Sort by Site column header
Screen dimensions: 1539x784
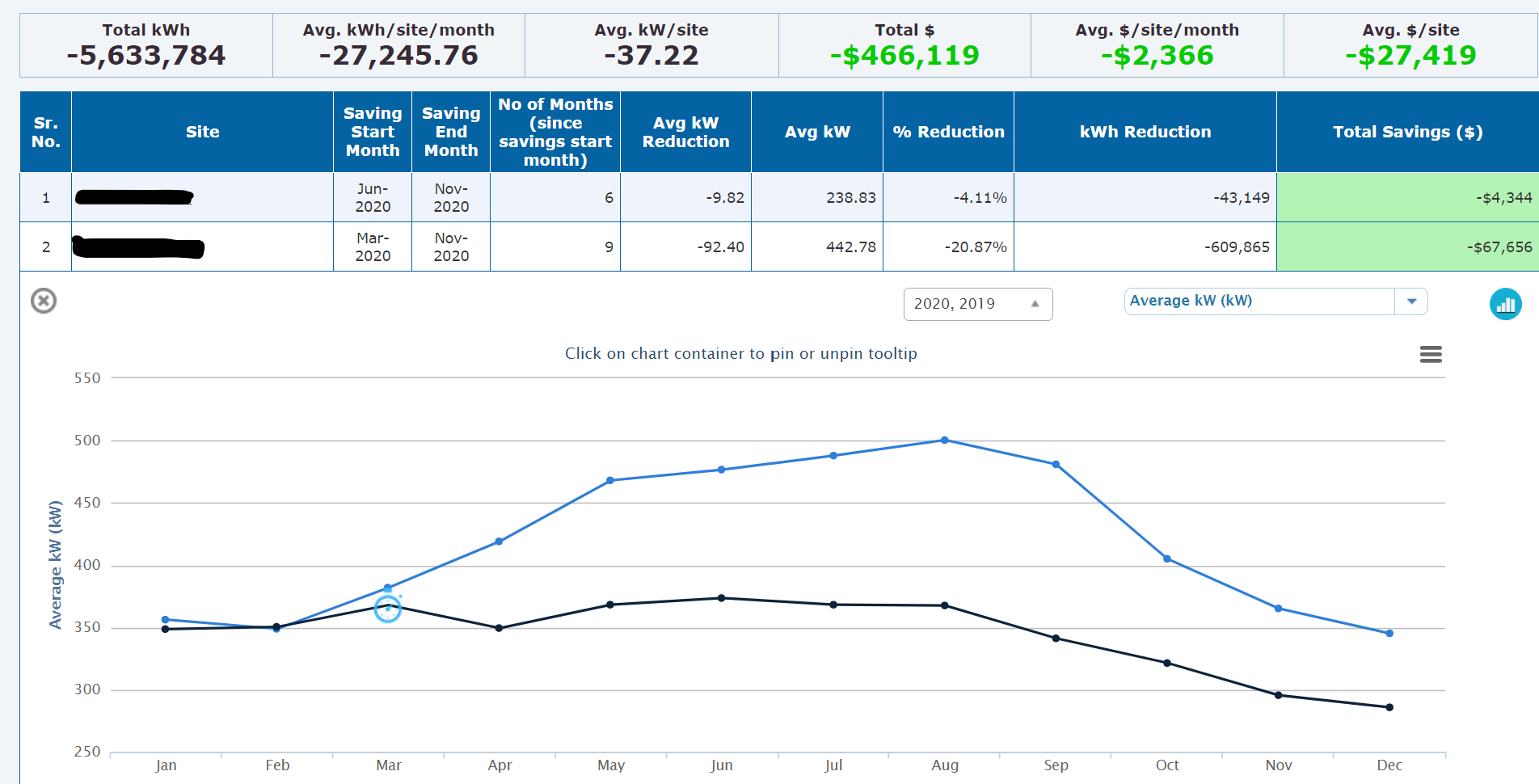click(202, 132)
